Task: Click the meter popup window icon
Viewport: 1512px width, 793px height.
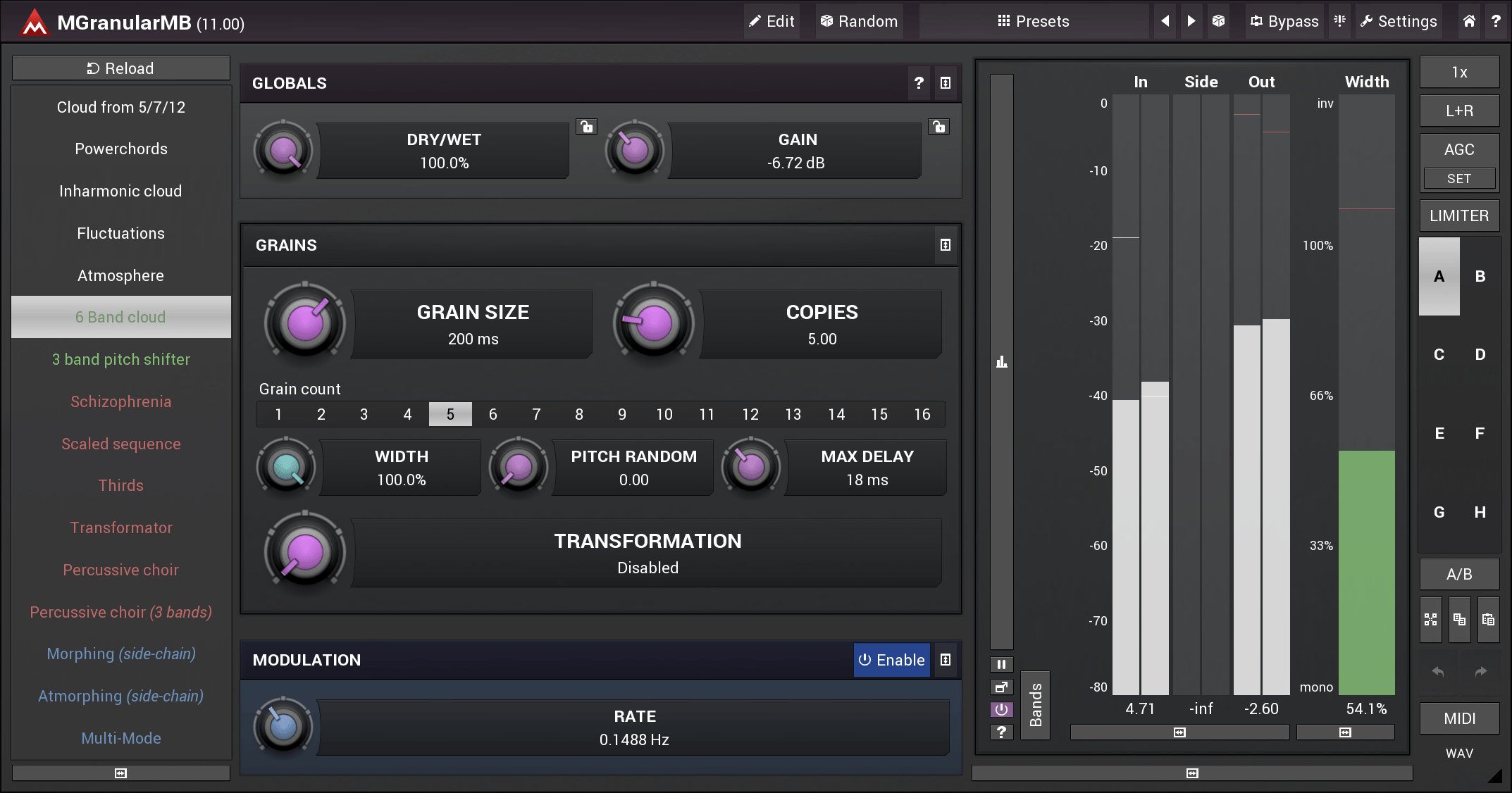Action: coord(1001,687)
